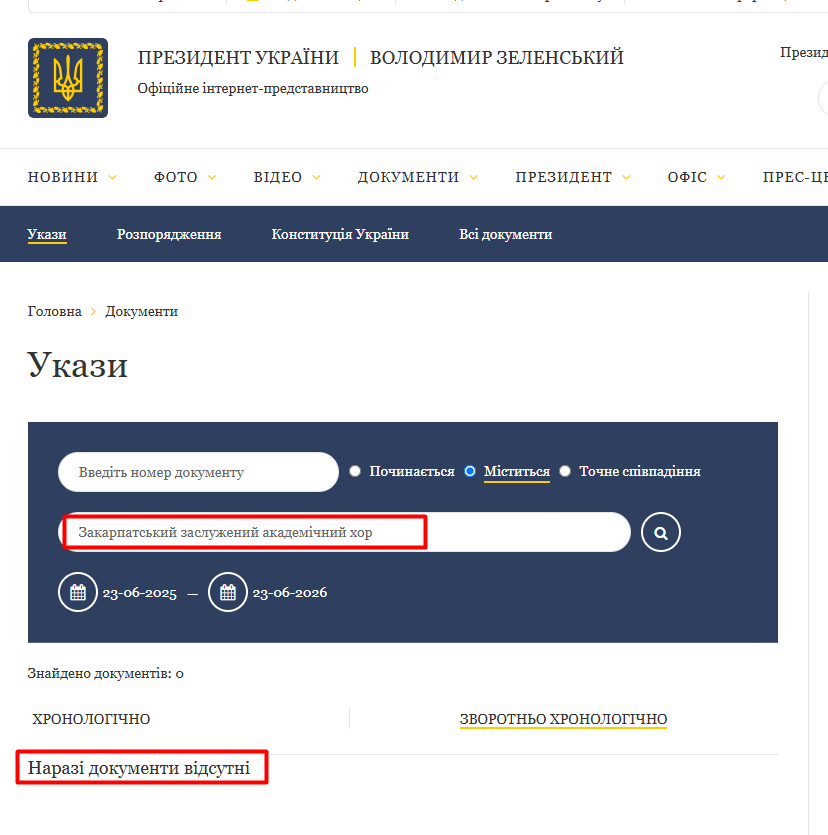The height and width of the screenshot is (835, 828).
Task: Focus the document number input field
Action: coord(198,472)
